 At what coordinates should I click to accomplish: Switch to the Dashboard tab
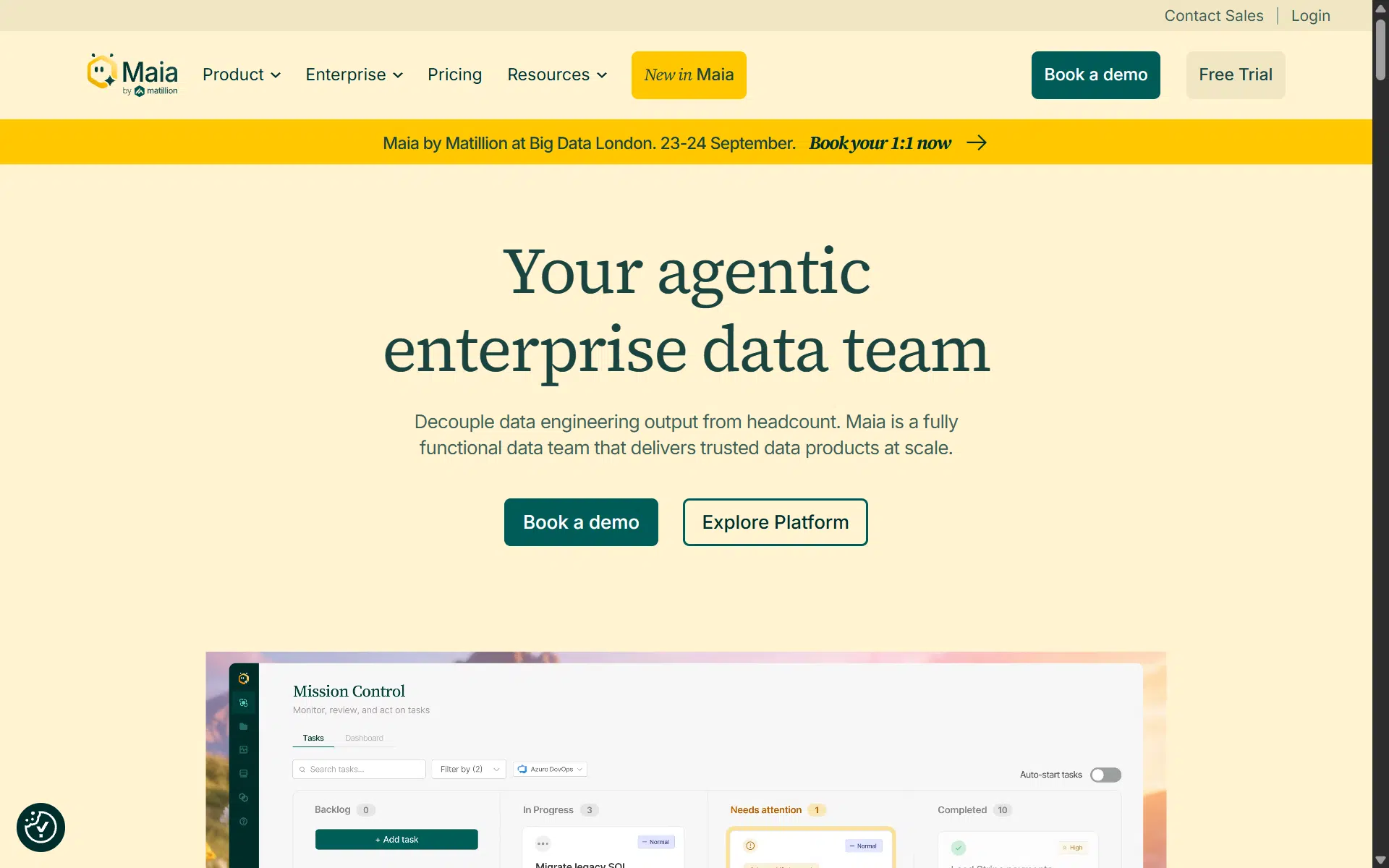pos(364,738)
